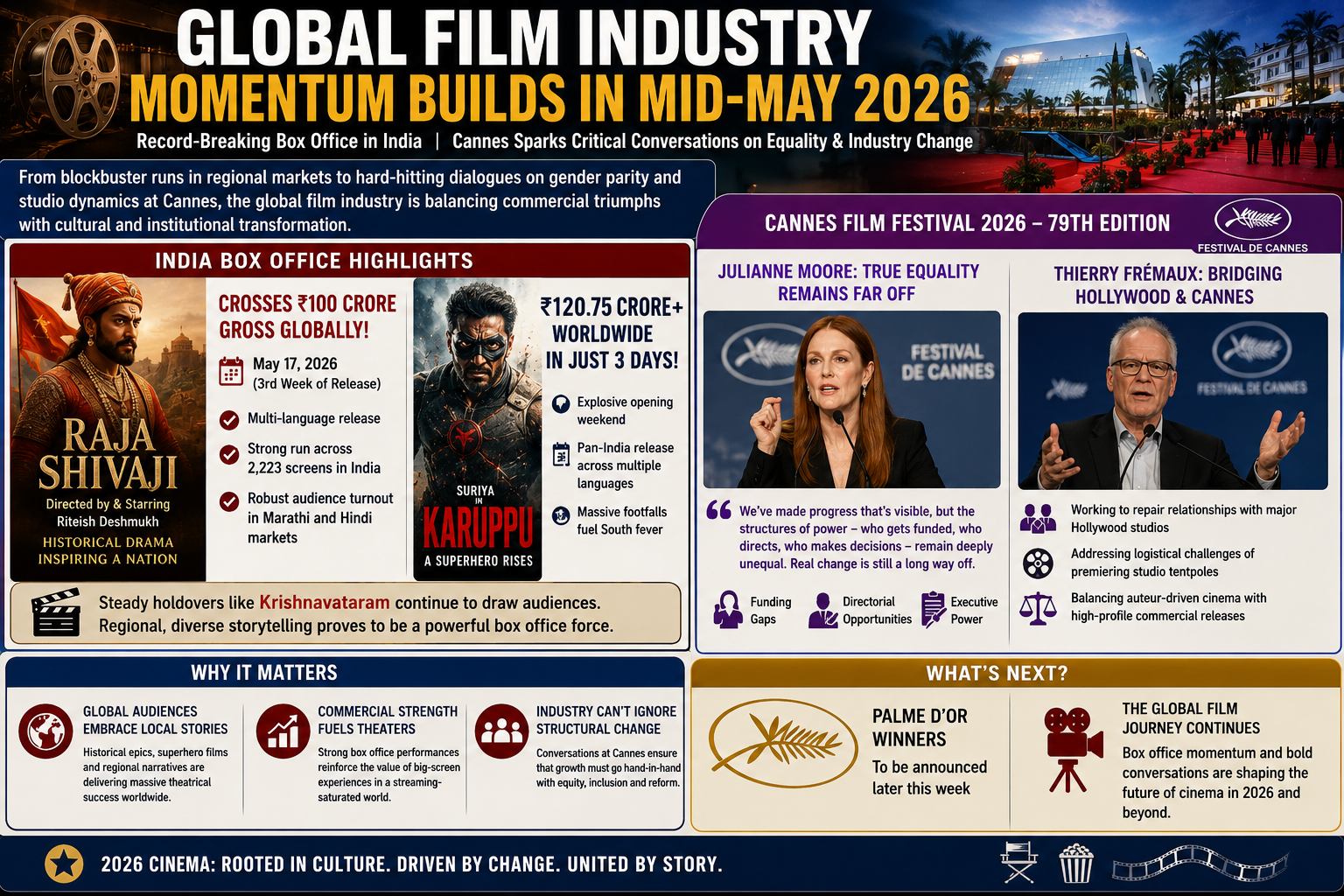The height and width of the screenshot is (896, 1344).
Task: Click the growth chart icon for Commercial Strength
Action: 283,731
